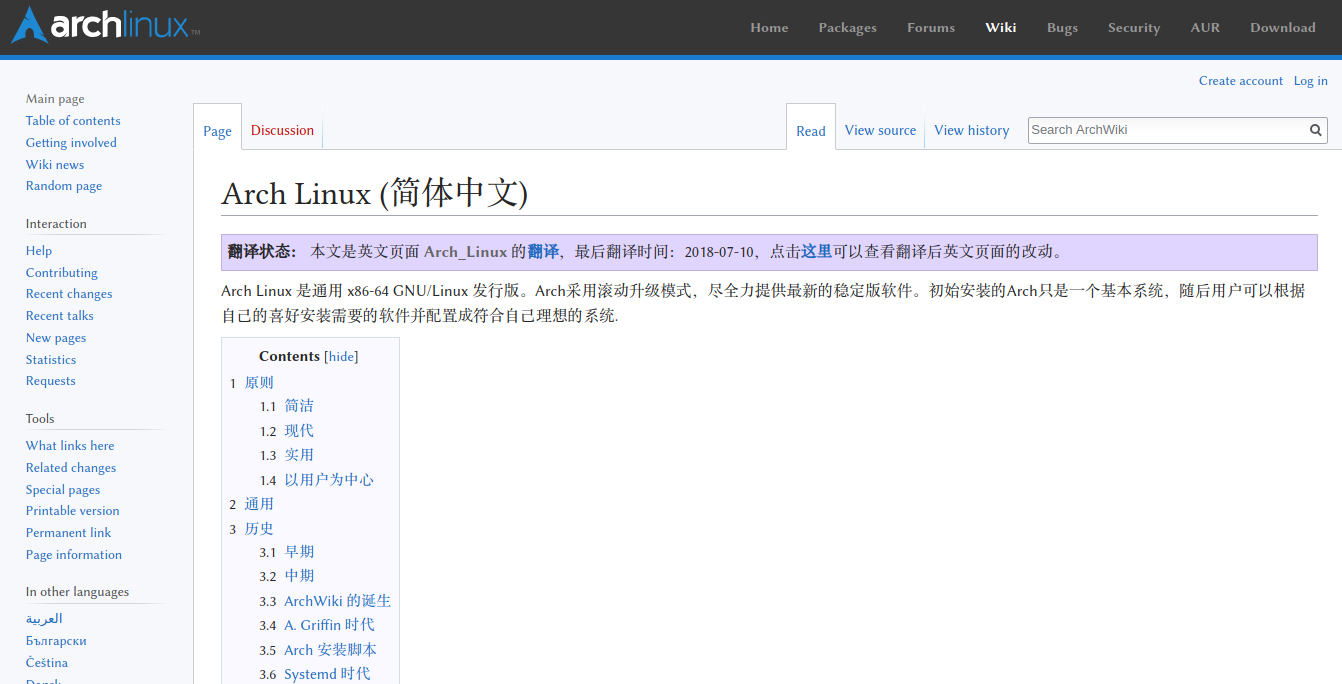Jump to section 3.2 中期
Image resolution: width=1342 pixels, height=684 pixels.
[x=299, y=576]
